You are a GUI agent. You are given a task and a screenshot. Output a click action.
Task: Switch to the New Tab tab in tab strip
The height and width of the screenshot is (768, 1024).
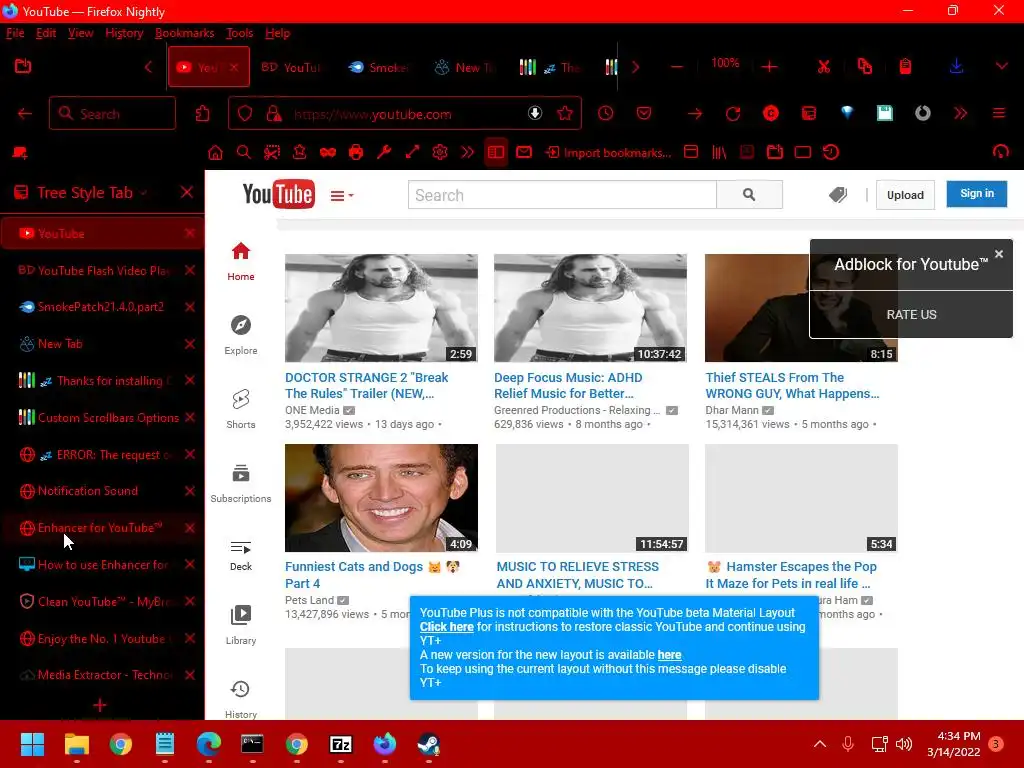(465, 67)
